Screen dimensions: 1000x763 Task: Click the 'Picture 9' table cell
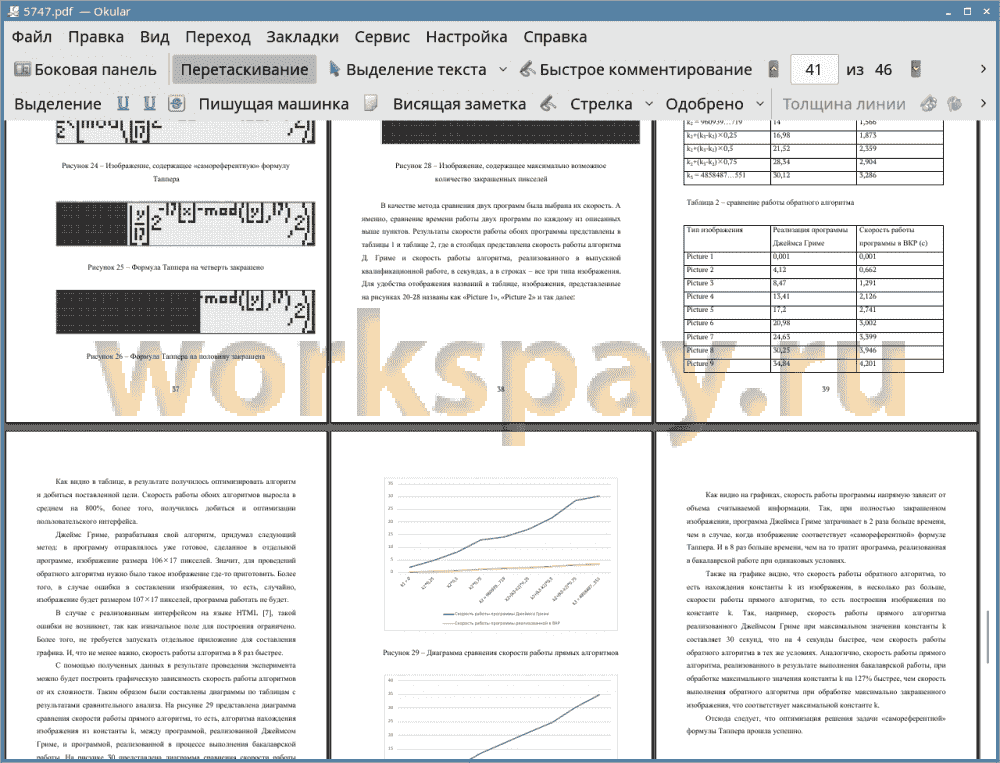727,364
